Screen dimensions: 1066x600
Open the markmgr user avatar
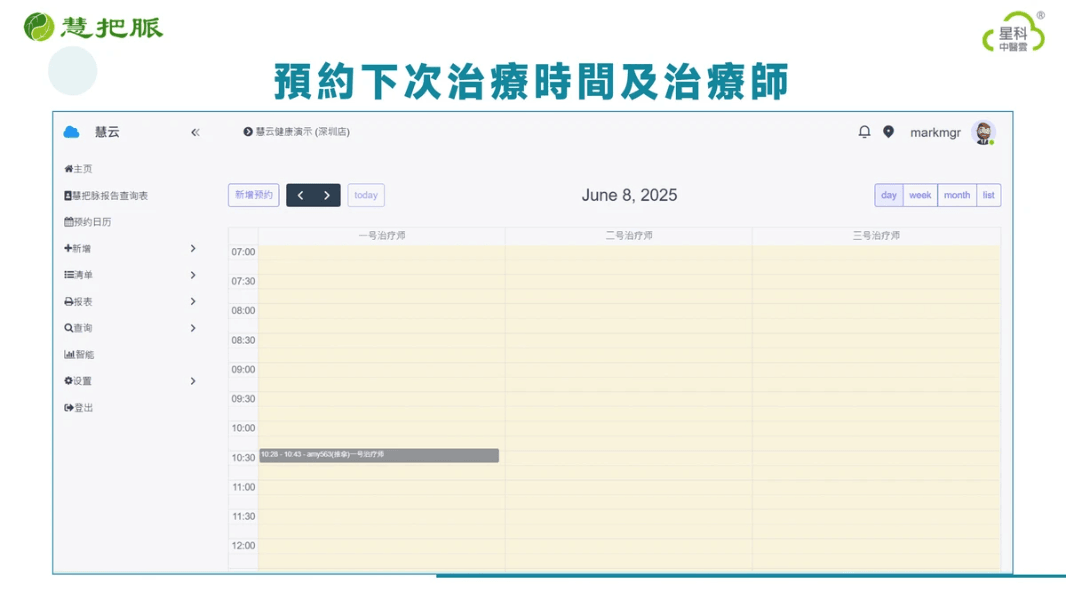pyautogui.click(x=983, y=133)
